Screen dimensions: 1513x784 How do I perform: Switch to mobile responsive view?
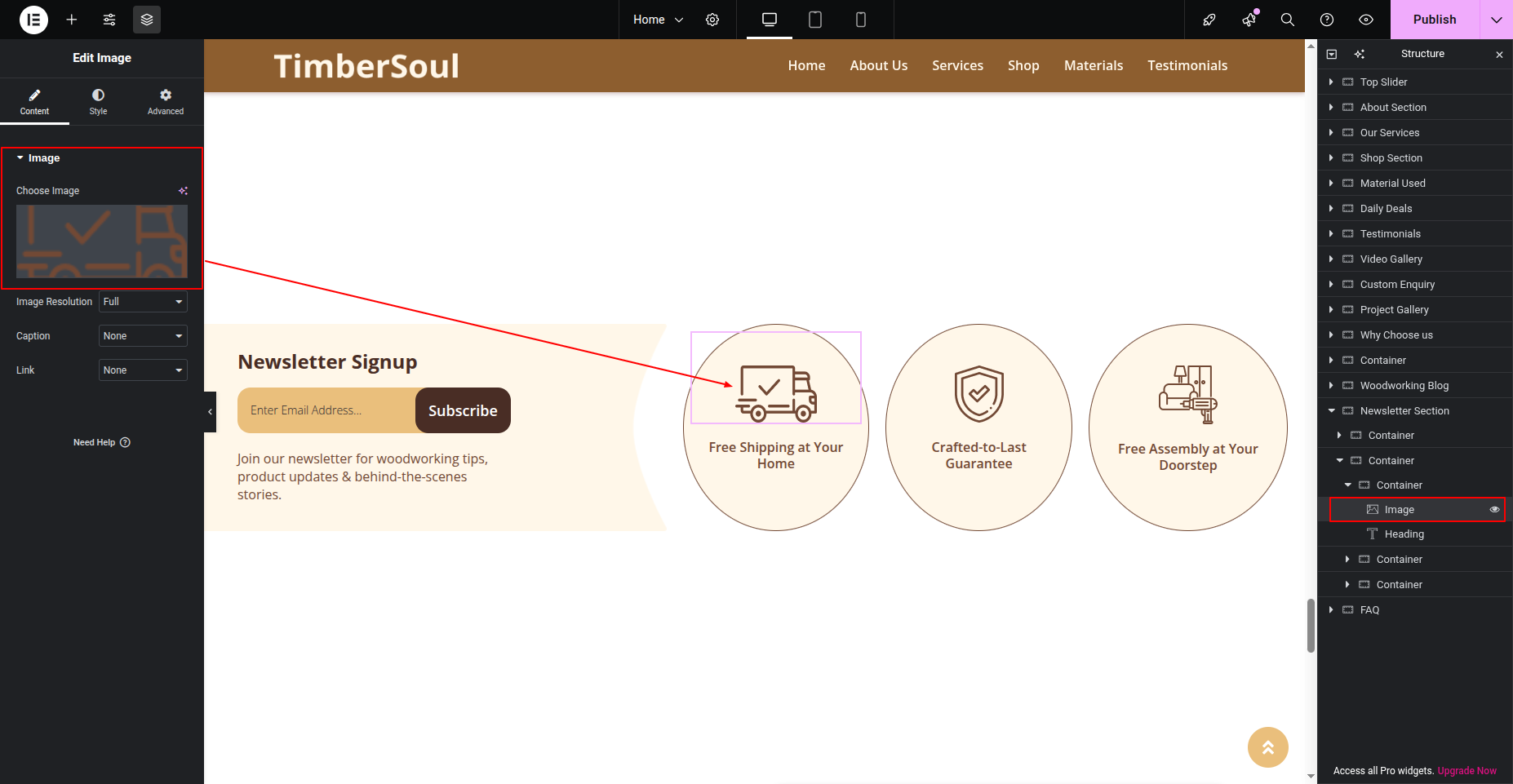pyautogui.click(x=860, y=20)
